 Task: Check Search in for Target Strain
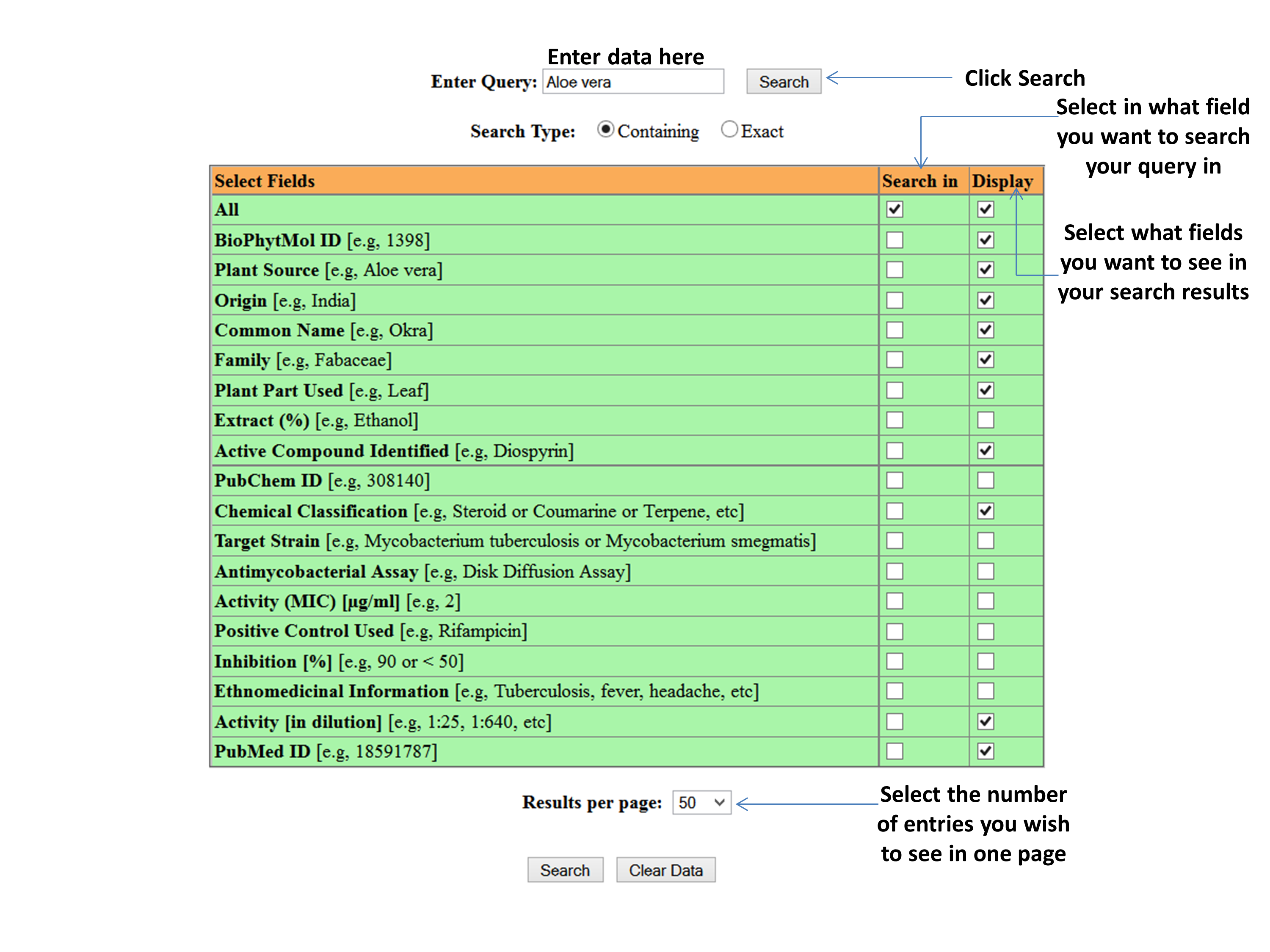pyautogui.click(x=895, y=541)
